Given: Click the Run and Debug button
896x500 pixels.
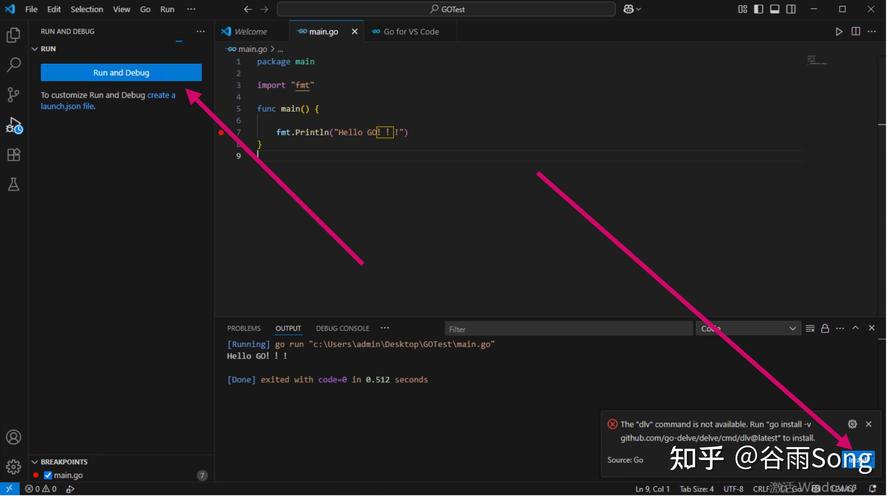Looking at the screenshot, I should pyautogui.click(x=121, y=73).
